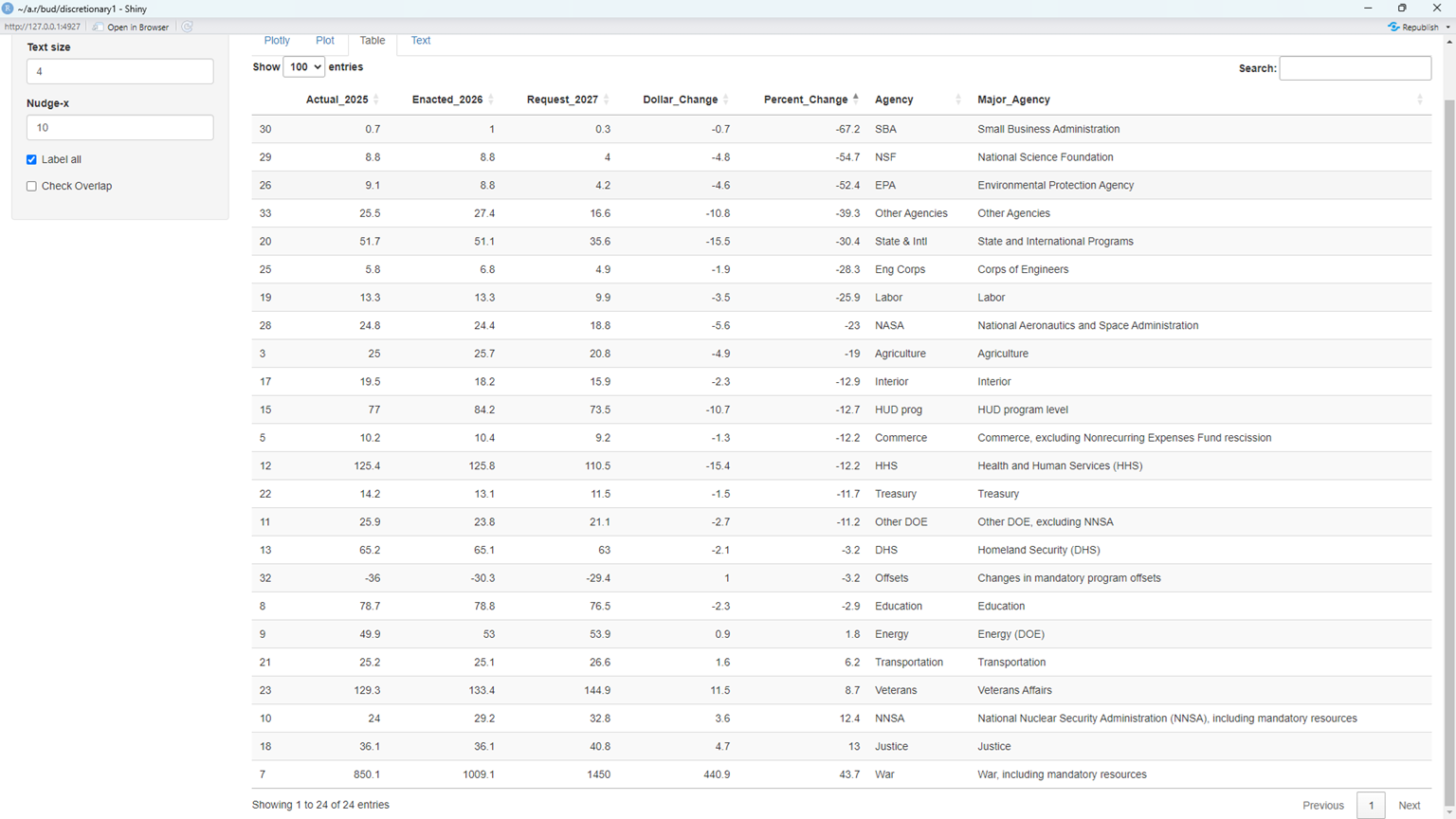The width and height of the screenshot is (1456, 819).
Task: Switch to the Plot tab
Action: [x=324, y=41]
